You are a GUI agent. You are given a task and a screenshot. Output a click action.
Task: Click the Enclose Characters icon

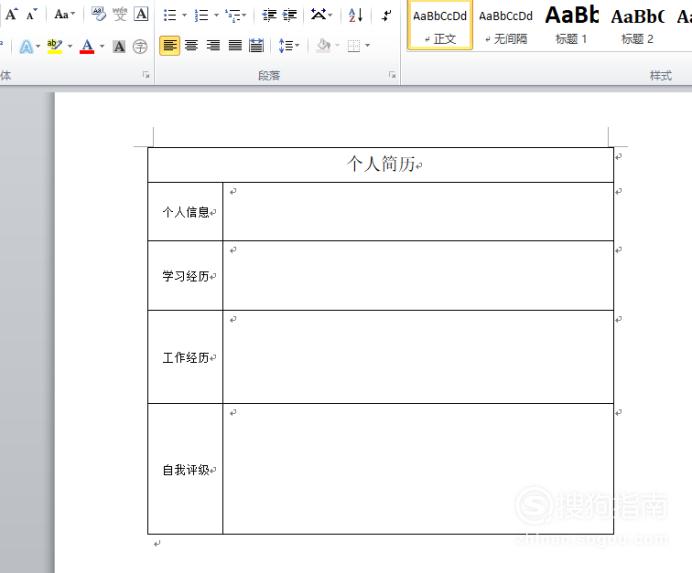140,46
